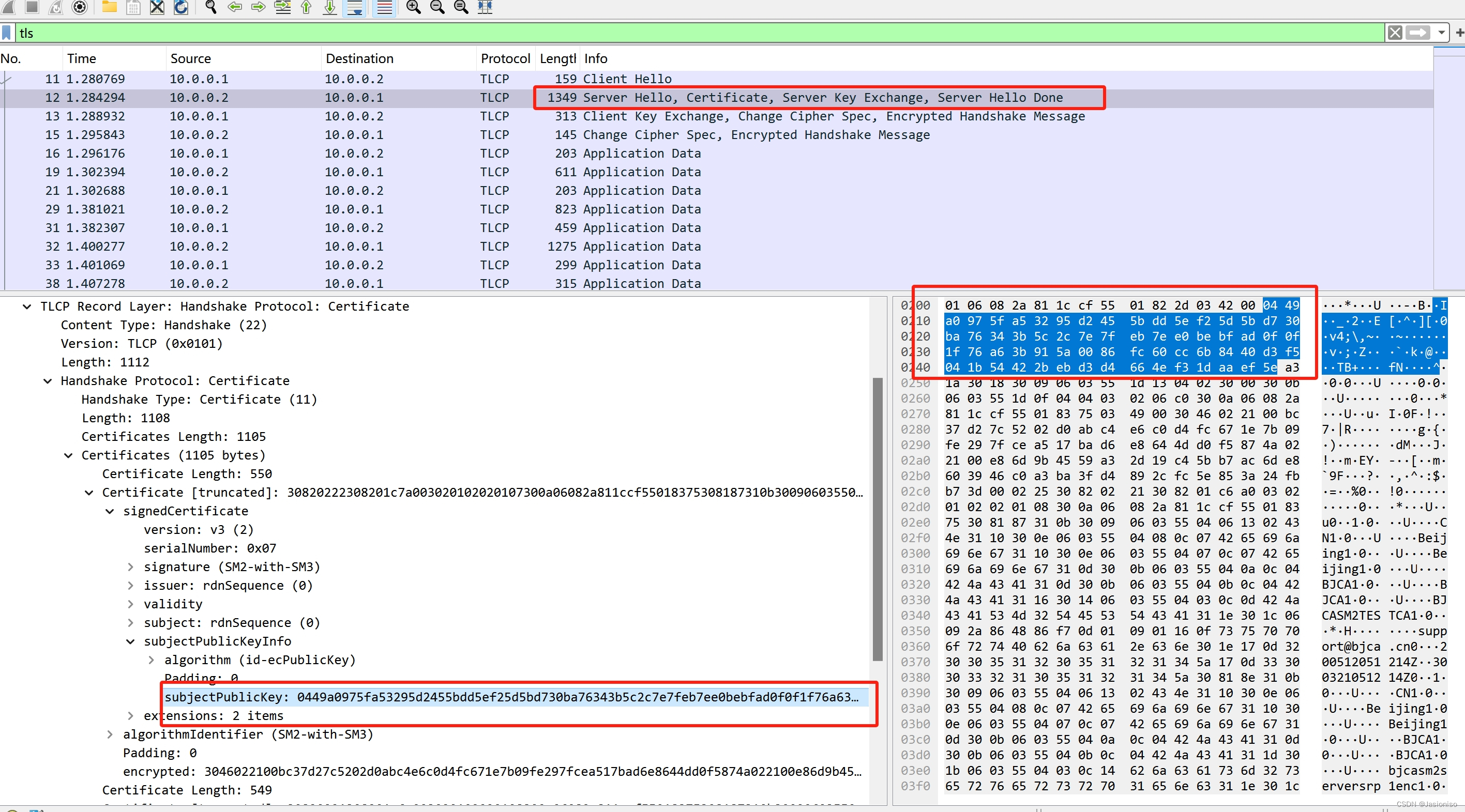Open the display filter history dropdown
This screenshot has height=812, width=1465.
point(1441,33)
